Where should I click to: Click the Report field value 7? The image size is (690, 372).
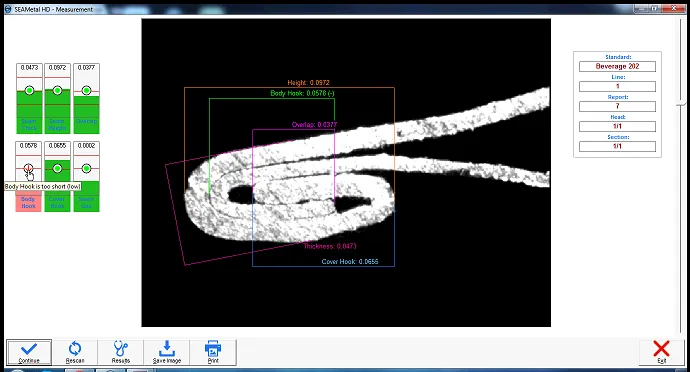(617, 106)
